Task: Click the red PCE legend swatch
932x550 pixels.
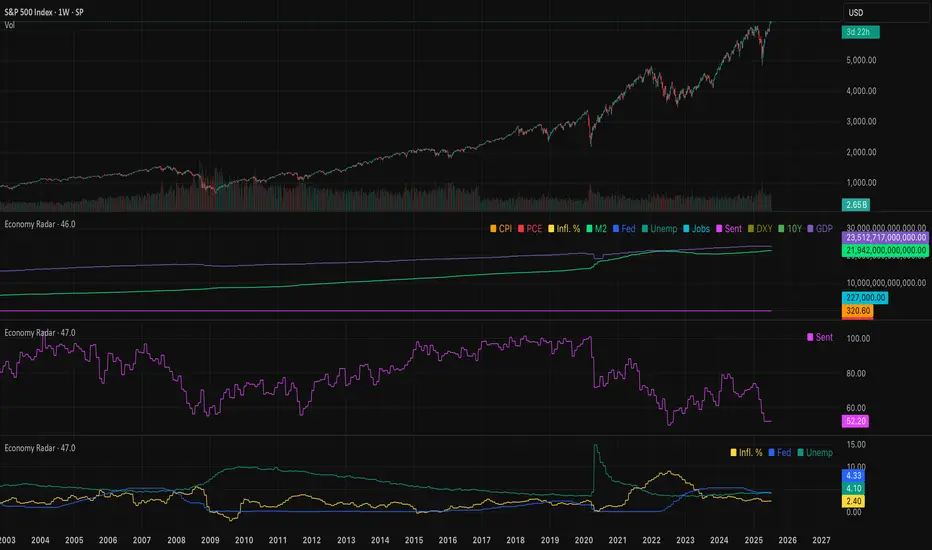Action: (x=521, y=229)
